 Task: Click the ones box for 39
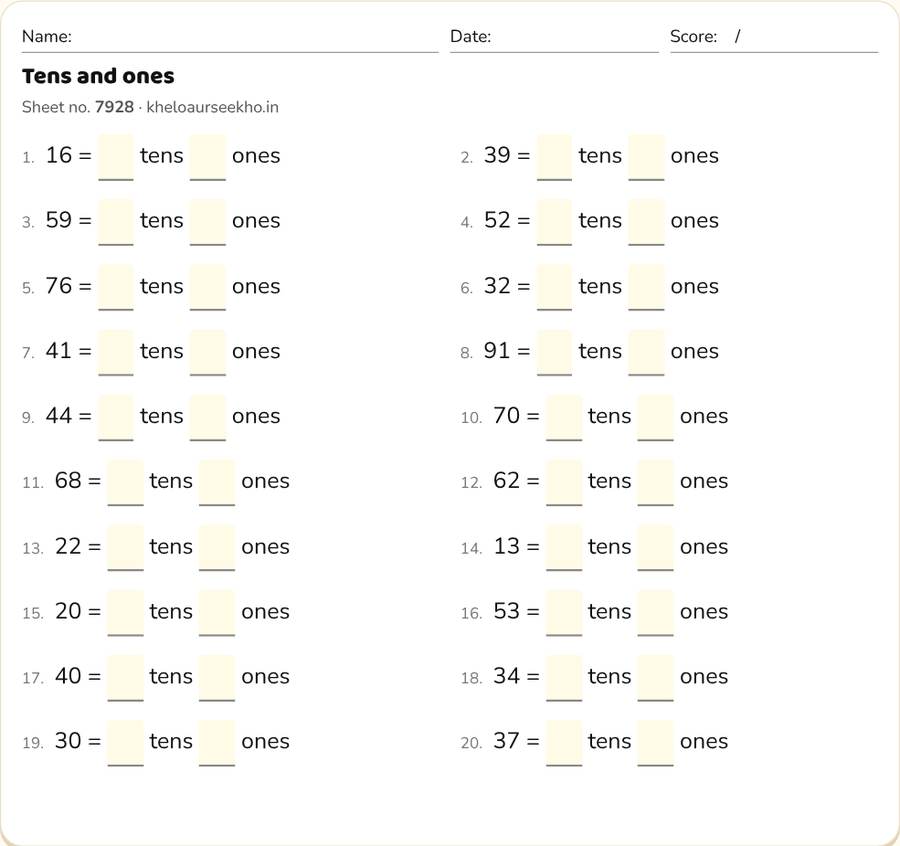tap(646, 157)
